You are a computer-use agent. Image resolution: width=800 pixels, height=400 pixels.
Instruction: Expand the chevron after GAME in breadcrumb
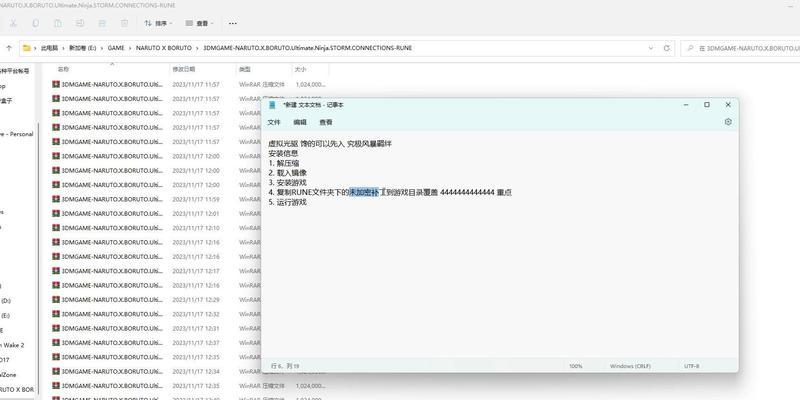pos(130,48)
